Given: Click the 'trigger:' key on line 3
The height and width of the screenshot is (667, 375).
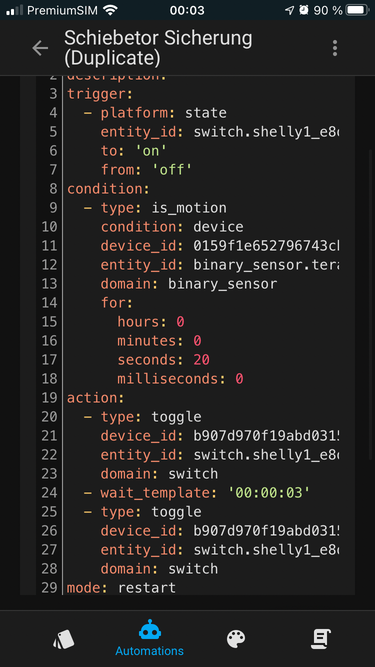Looking at the screenshot, I should pos(100,94).
